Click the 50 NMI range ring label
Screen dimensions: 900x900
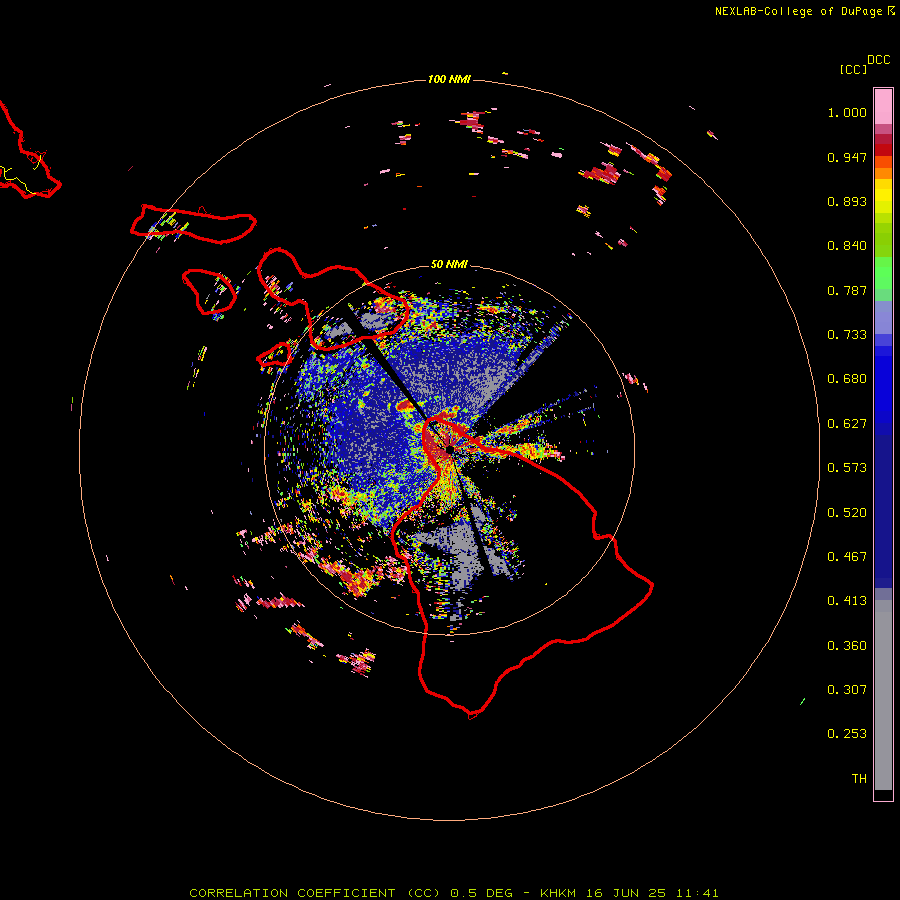[x=449, y=264]
